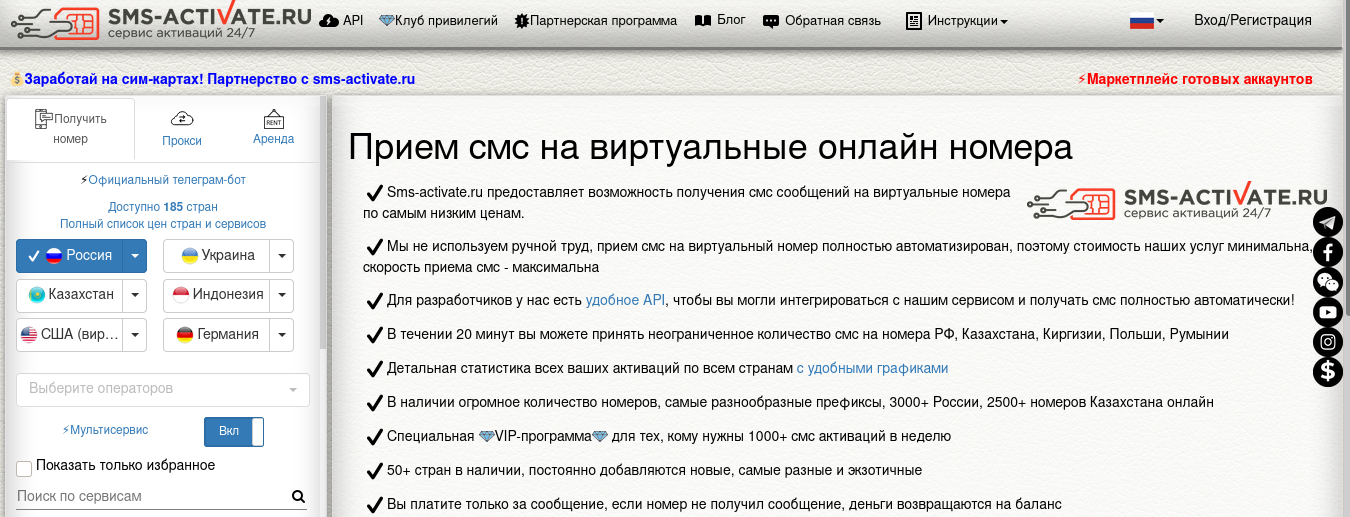
Task: Expand the Украина country dropdown arrow
Action: coord(282,256)
